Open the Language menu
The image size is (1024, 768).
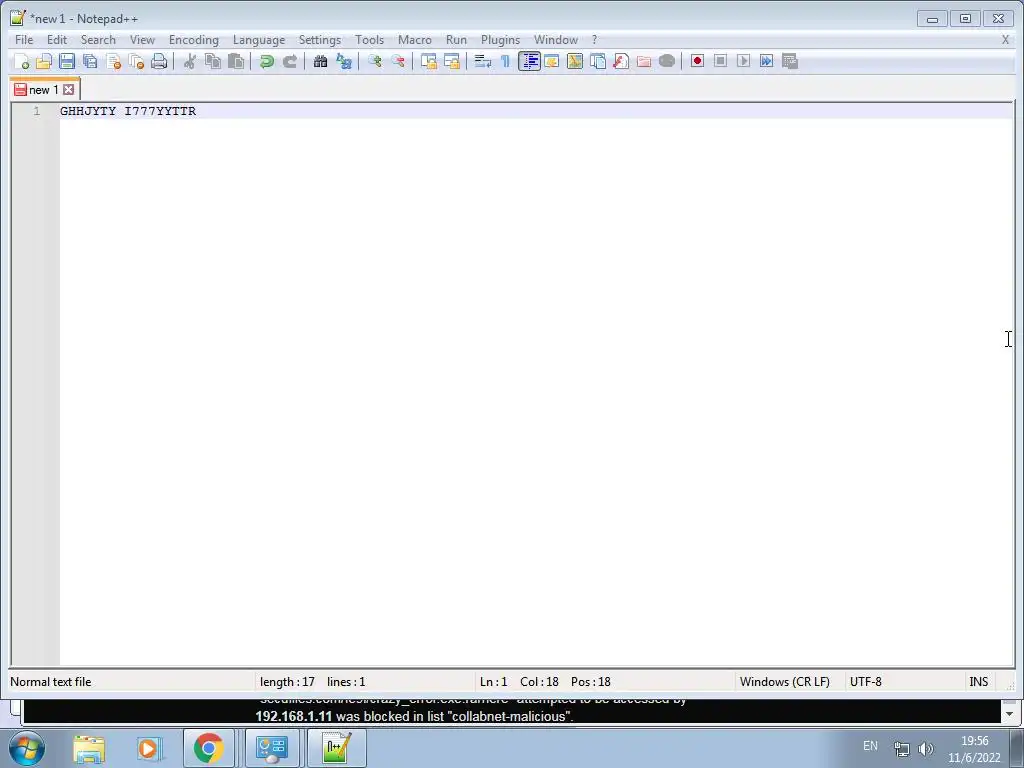[259, 40]
